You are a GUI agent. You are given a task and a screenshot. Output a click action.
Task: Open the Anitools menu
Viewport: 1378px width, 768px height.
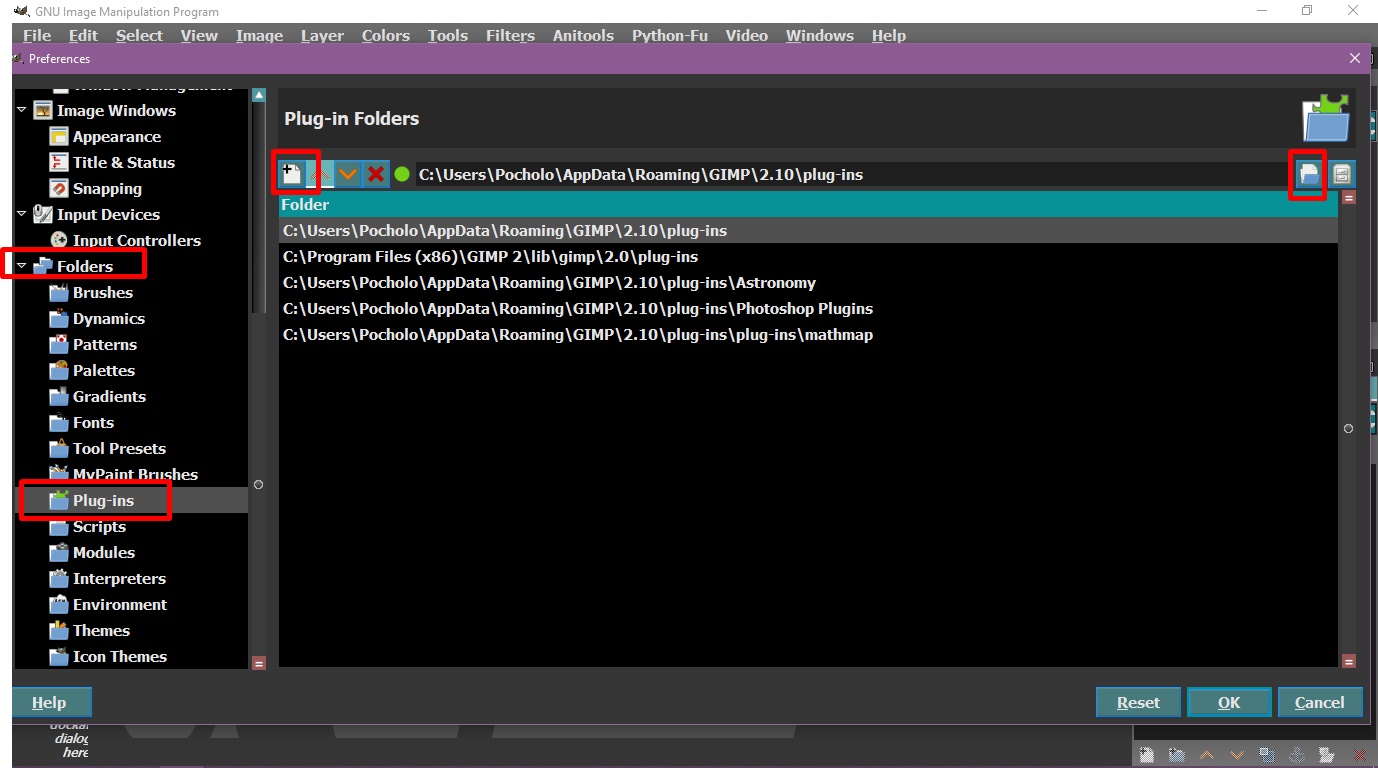click(583, 35)
